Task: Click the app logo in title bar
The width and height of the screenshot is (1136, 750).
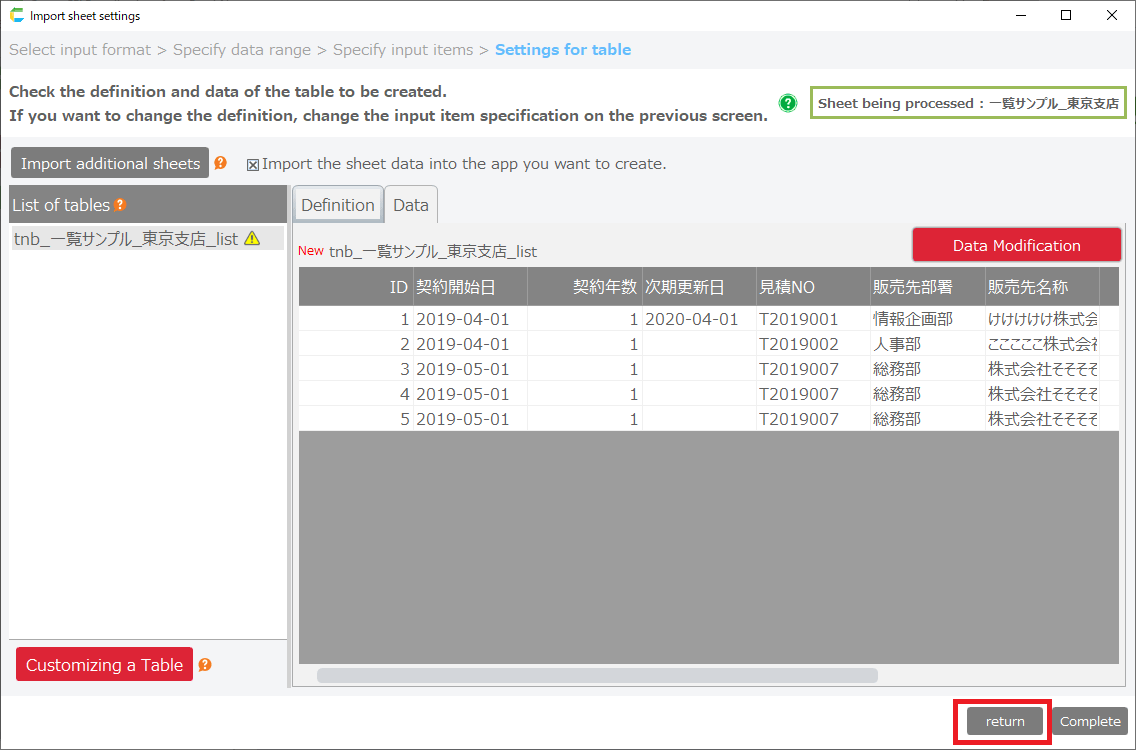Action: tap(16, 16)
